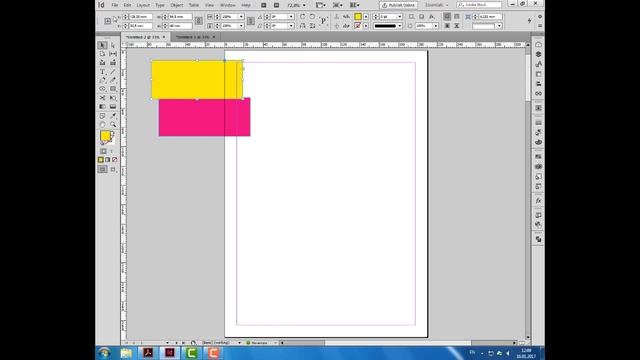This screenshot has width=640, height=360.
Task: Open the Effects (fx) panel icon
Action: point(538,201)
